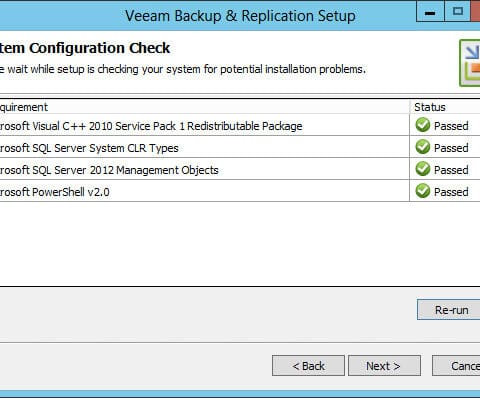Click the Visual C++ 2010 Passed checkmark icon

point(423,125)
